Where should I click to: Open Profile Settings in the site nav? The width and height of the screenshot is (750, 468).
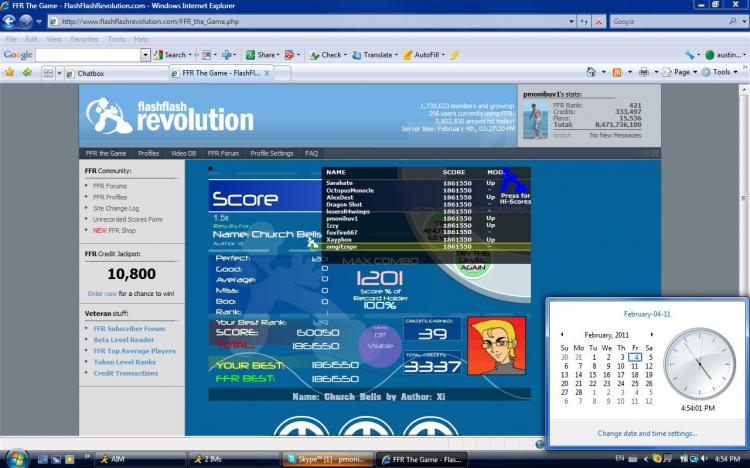click(272, 154)
